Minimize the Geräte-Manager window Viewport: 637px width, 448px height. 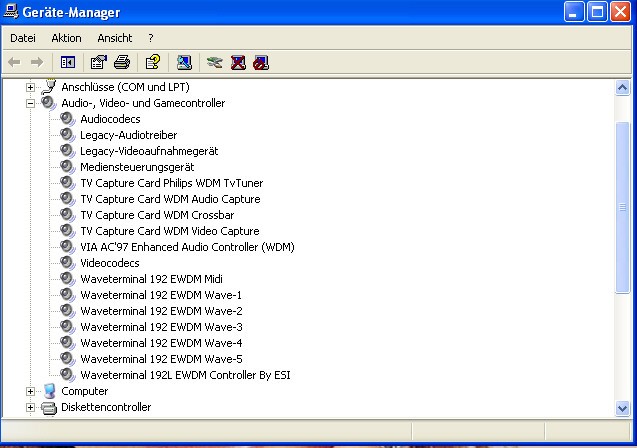pyautogui.click(x=574, y=12)
